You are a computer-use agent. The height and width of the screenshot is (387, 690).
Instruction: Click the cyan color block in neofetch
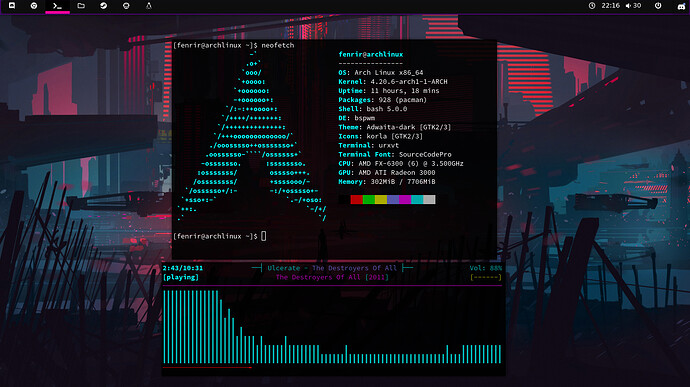tap(417, 199)
